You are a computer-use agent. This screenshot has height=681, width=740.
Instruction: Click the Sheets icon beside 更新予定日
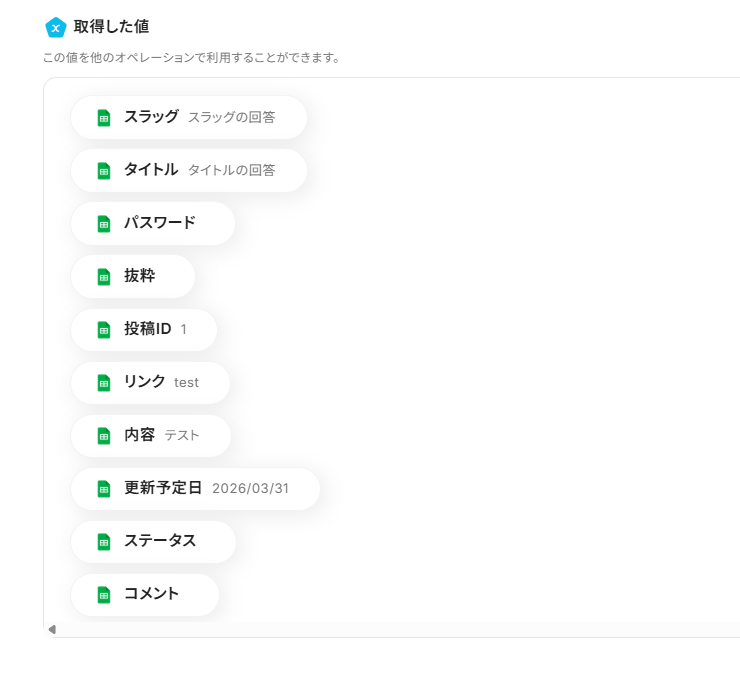103,489
